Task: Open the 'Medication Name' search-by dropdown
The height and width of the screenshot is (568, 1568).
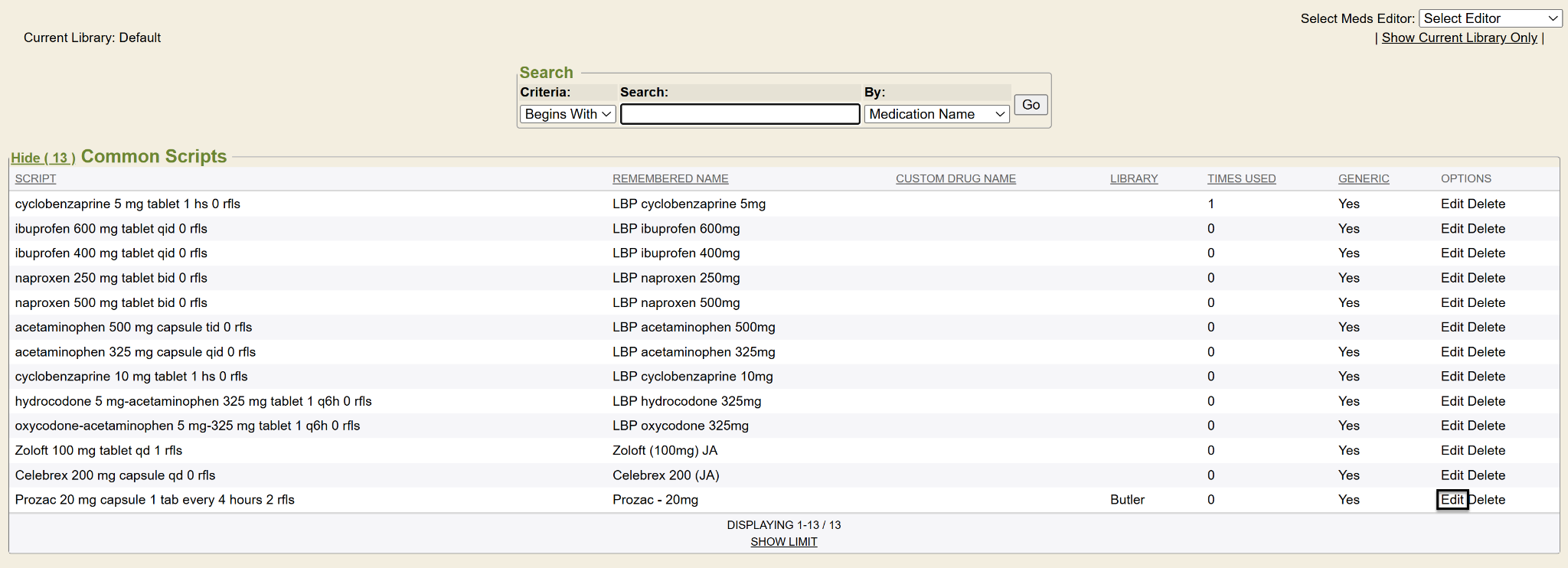Action: (x=936, y=114)
